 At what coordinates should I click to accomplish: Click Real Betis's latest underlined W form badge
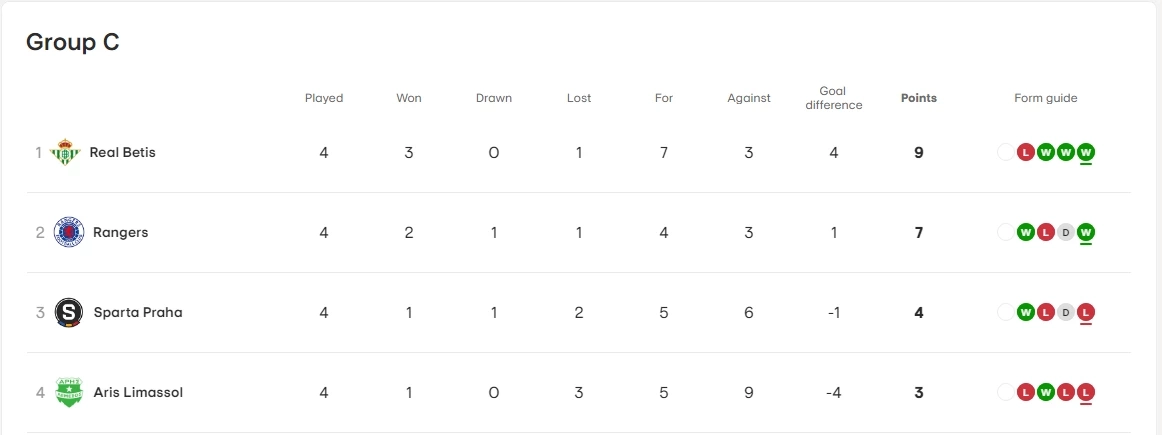tap(1086, 153)
